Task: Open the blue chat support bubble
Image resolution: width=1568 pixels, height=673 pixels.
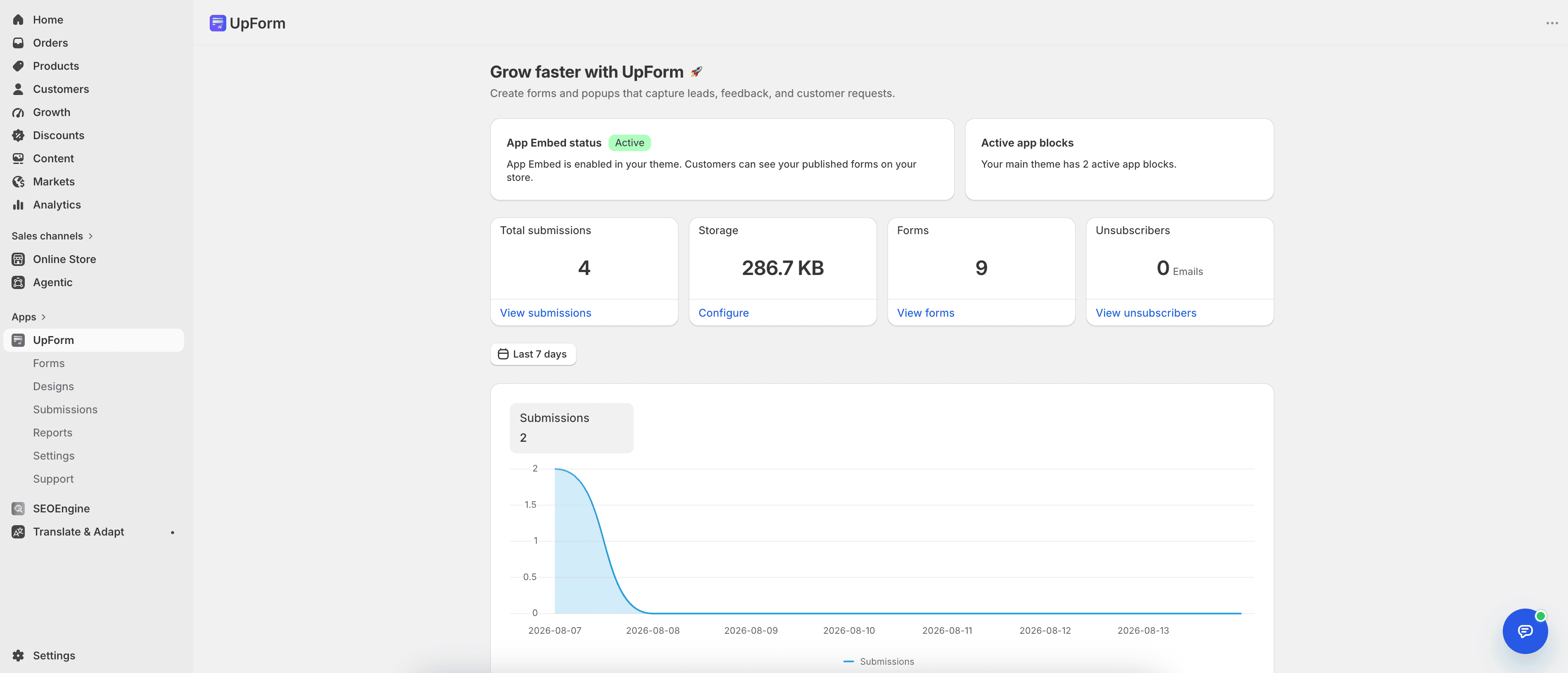Action: pyautogui.click(x=1525, y=631)
